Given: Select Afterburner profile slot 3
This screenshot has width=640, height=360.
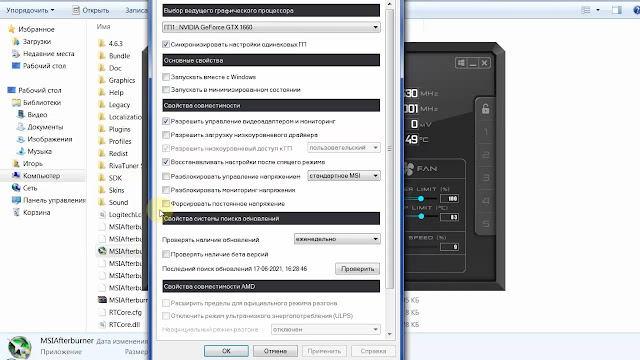Looking at the screenshot, I should tap(486, 178).
